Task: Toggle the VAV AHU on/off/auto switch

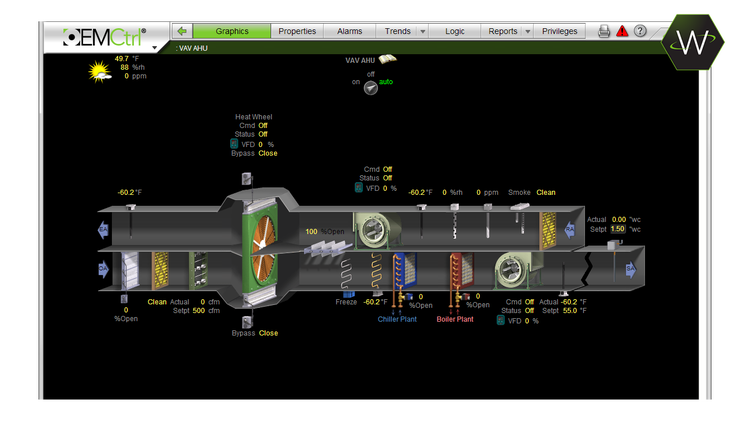Action: click(x=371, y=89)
